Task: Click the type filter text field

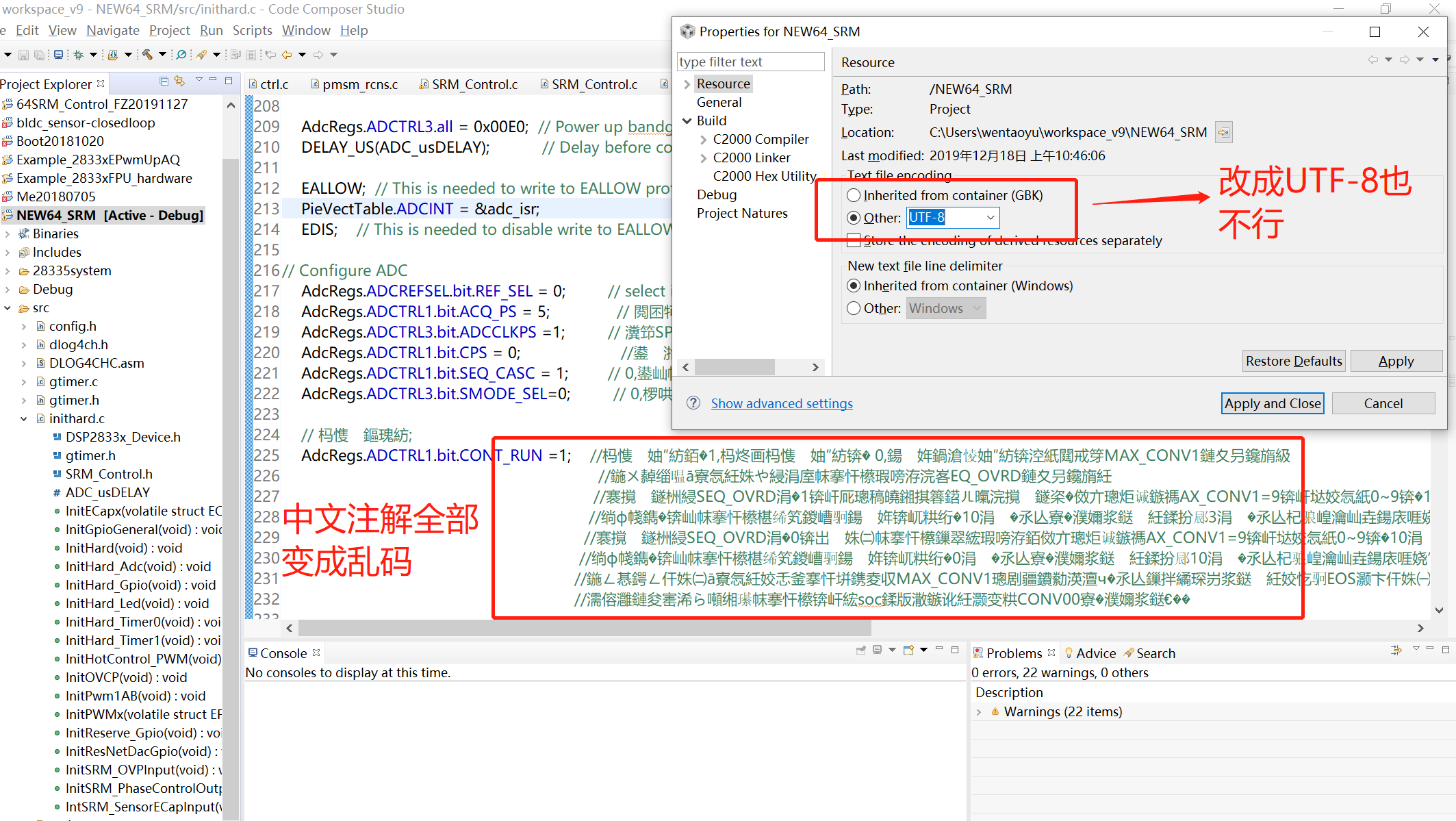Action: 750,62
